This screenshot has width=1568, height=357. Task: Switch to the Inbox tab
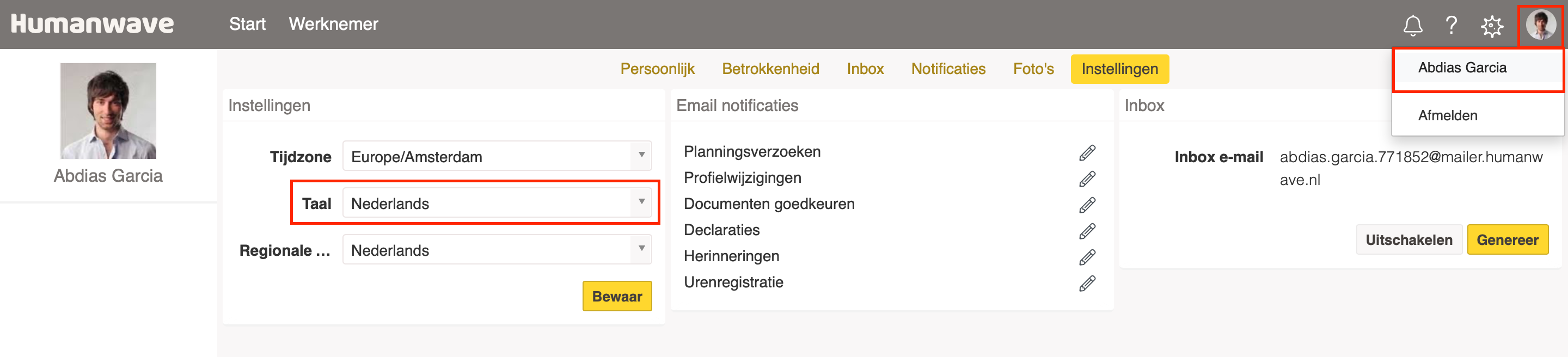pyautogui.click(x=865, y=69)
